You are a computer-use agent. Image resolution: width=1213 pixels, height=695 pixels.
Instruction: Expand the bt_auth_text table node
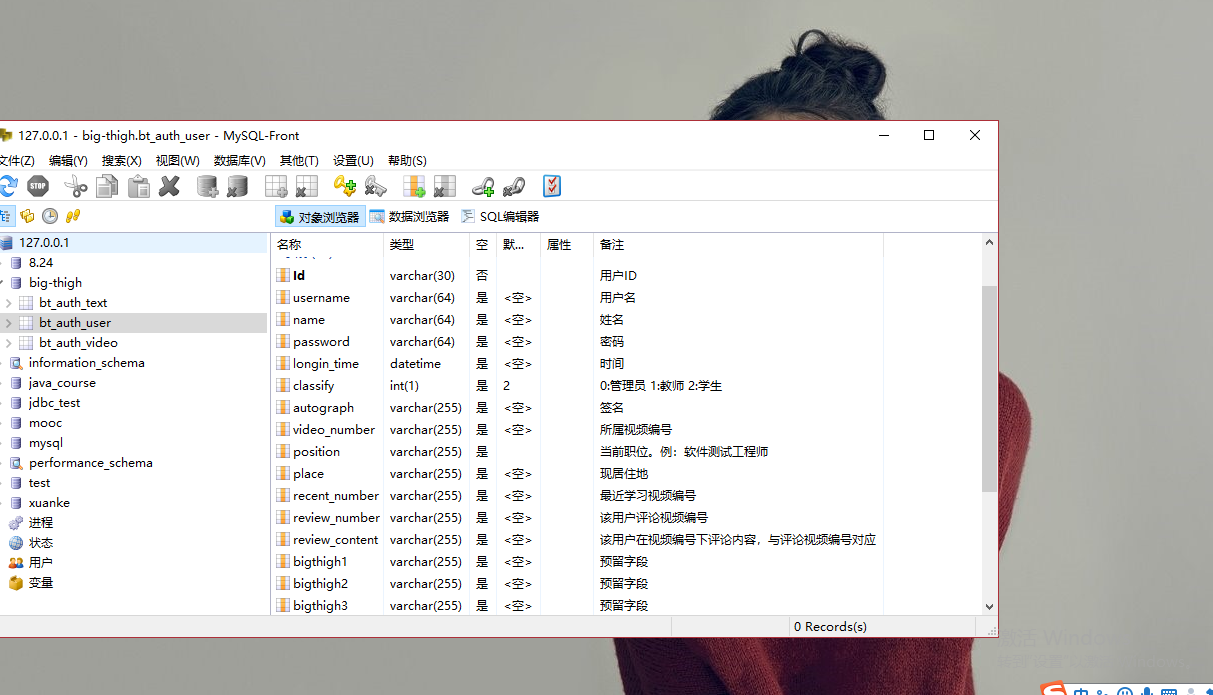[x=9, y=303]
